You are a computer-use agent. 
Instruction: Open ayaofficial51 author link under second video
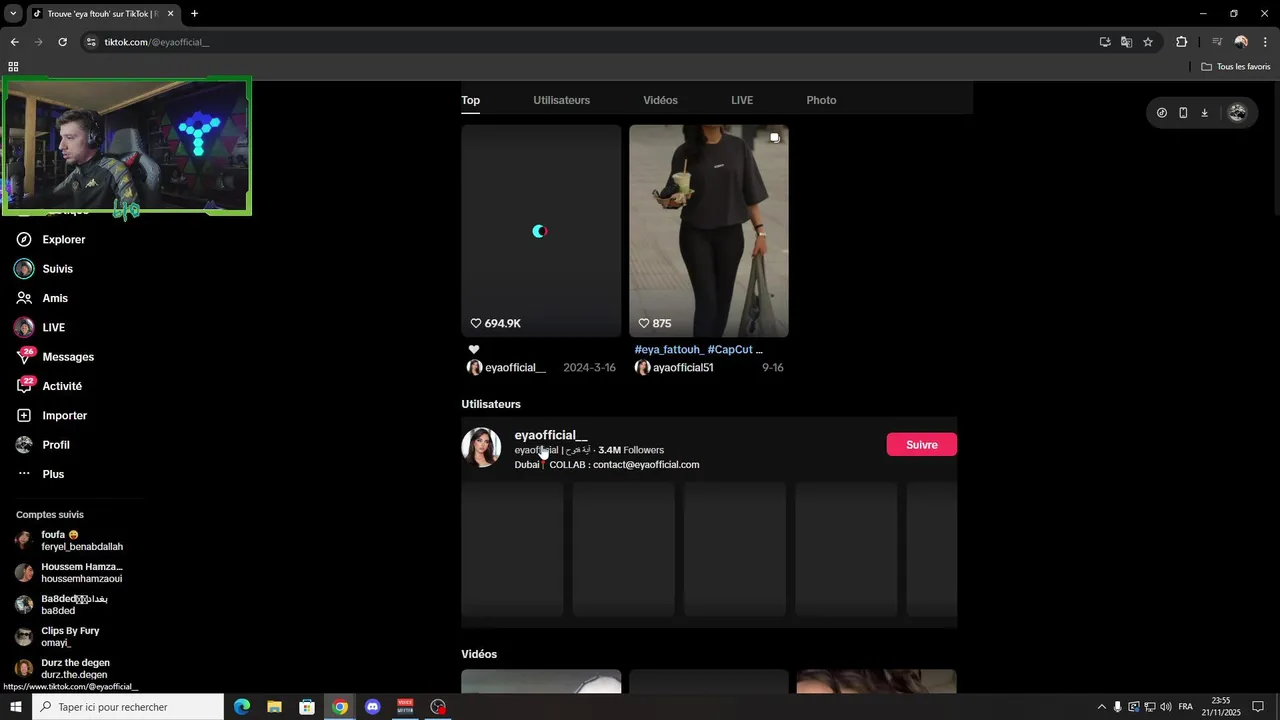(x=683, y=368)
